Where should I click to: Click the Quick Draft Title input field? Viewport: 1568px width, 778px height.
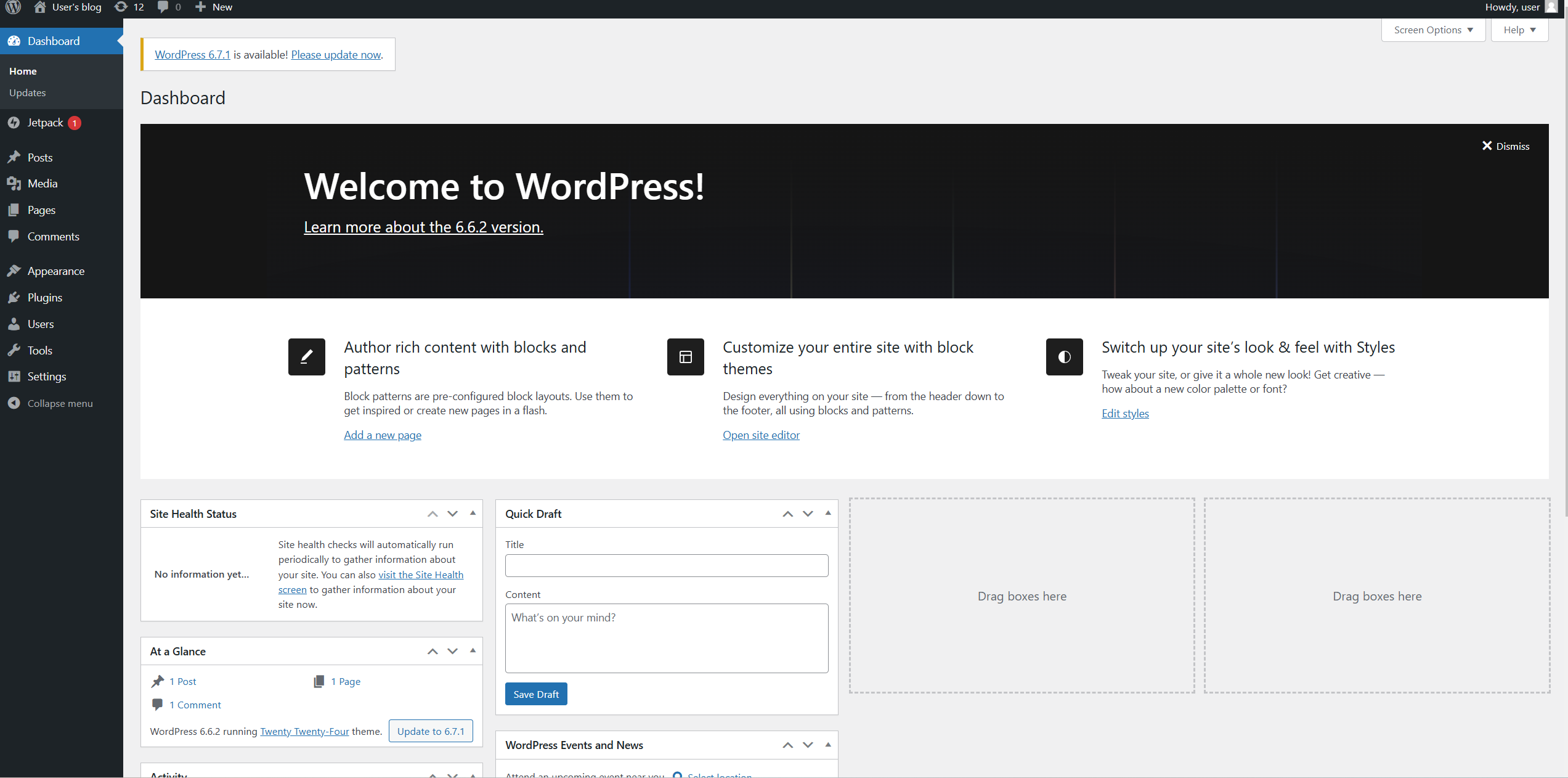[666, 565]
